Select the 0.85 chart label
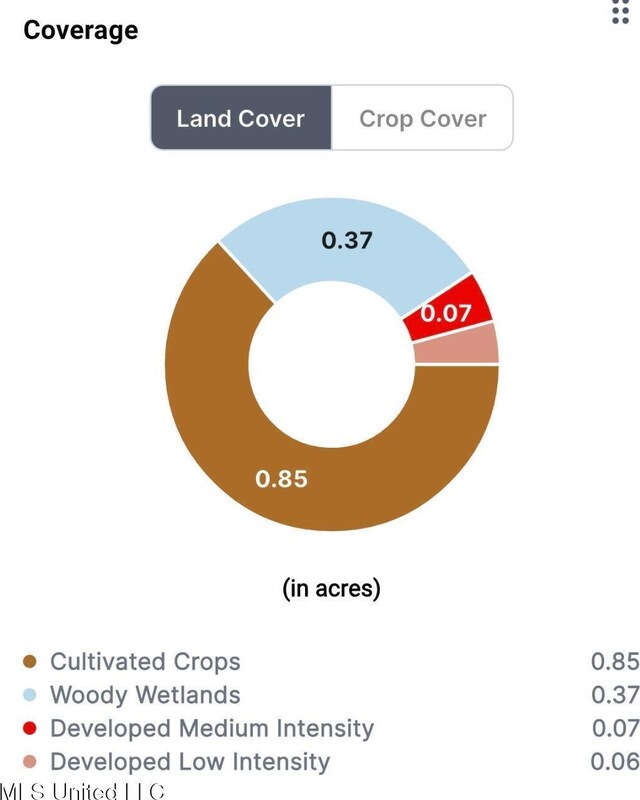Image resolution: width=640 pixels, height=800 pixels. pyautogui.click(x=281, y=479)
